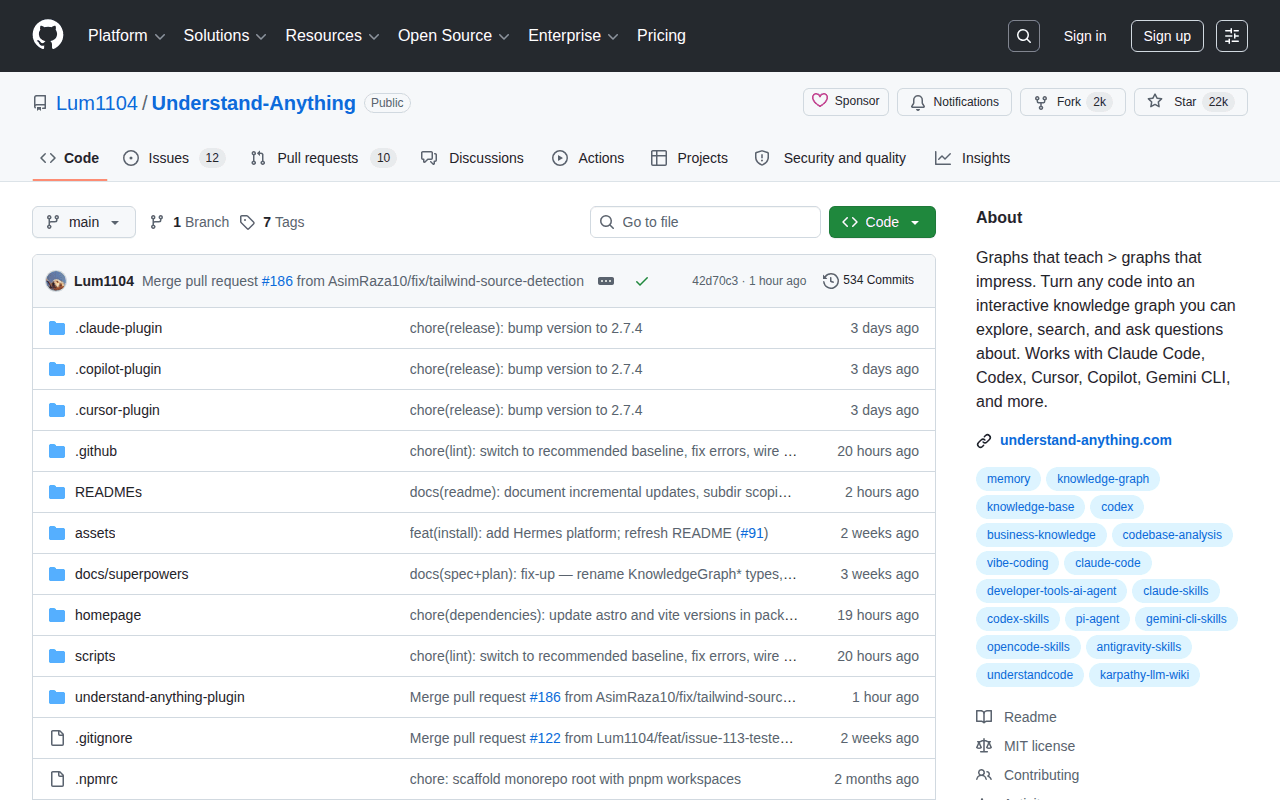The image size is (1280, 800).
Task: Open the Pull requests tab
Action: (323, 158)
